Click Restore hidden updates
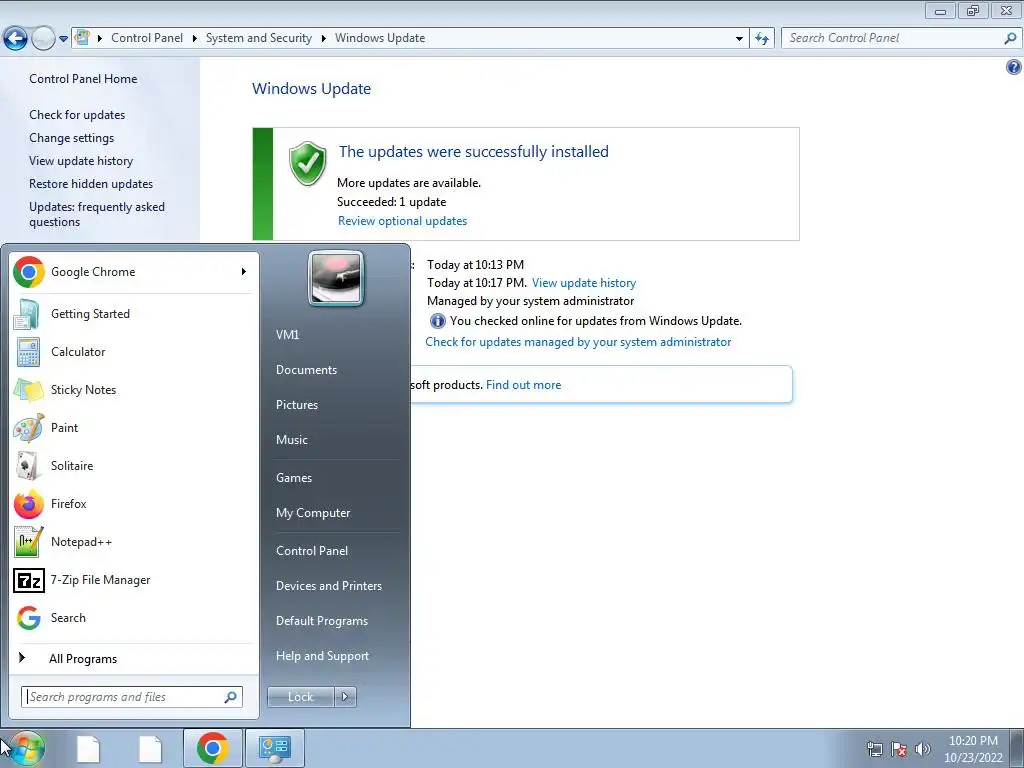This screenshot has width=1024, height=768. pos(91,184)
